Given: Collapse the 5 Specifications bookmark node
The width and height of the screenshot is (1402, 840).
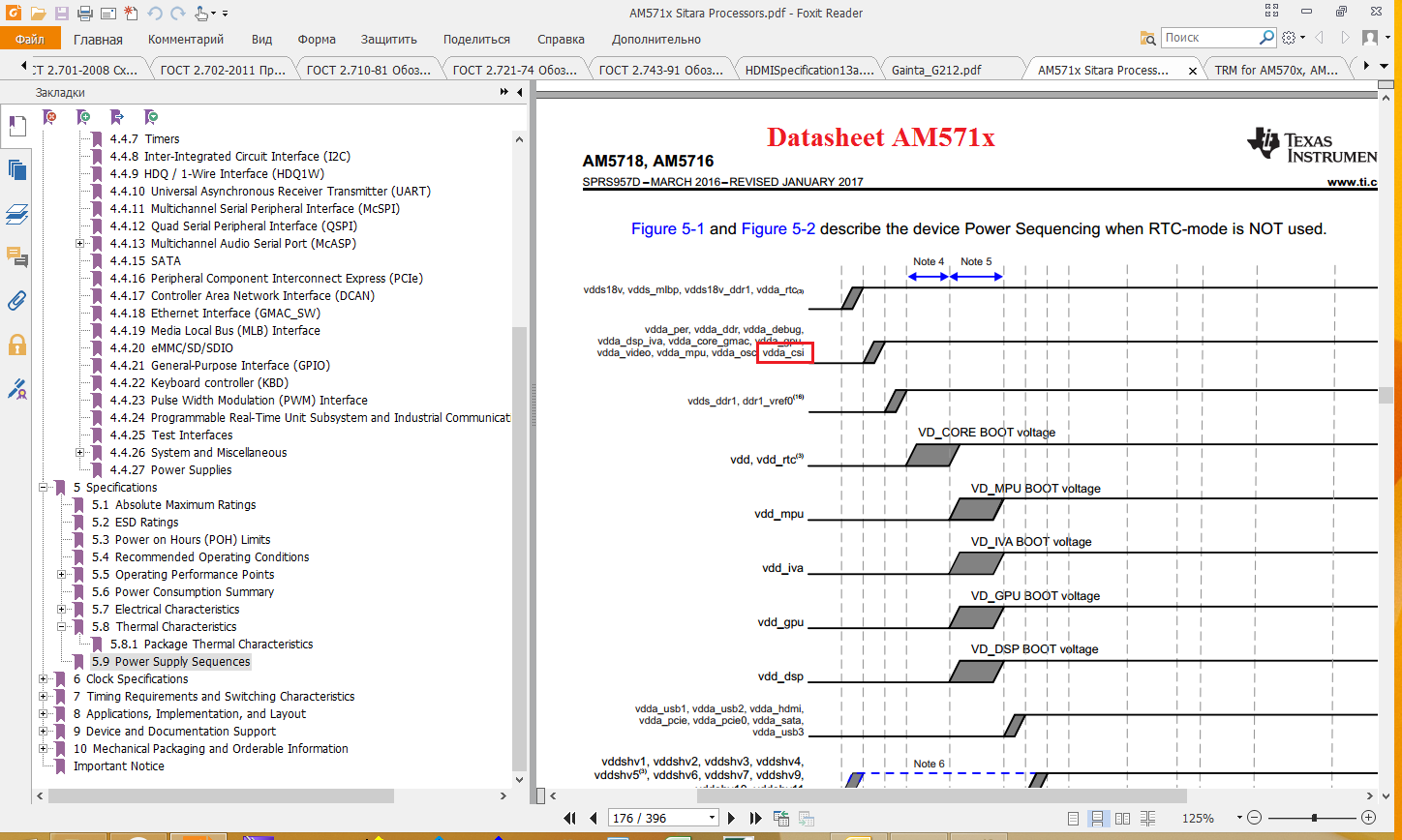Looking at the screenshot, I should pyautogui.click(x=44, y=488).
